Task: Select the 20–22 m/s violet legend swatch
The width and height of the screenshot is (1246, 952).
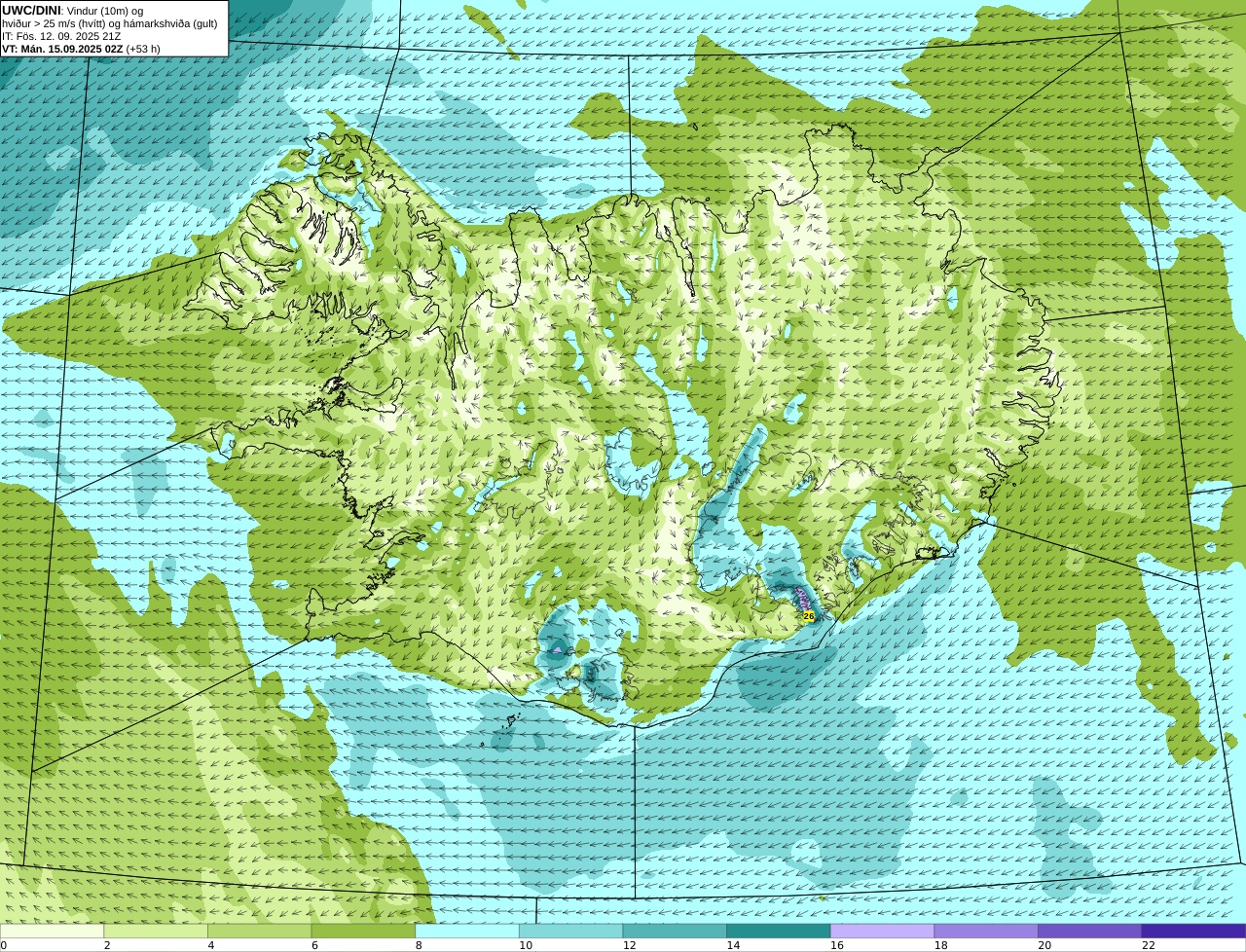Action: 1090,931
